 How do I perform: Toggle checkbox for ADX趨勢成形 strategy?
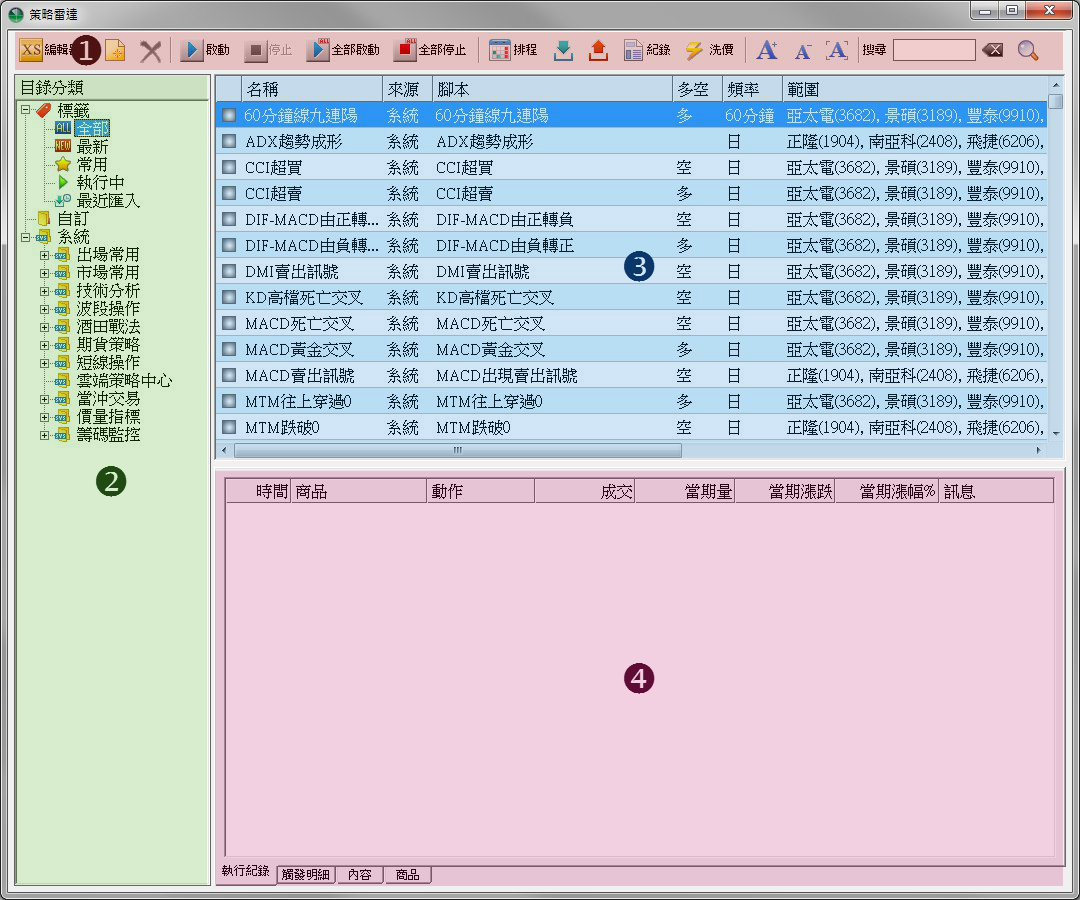(x=229, y=142)
